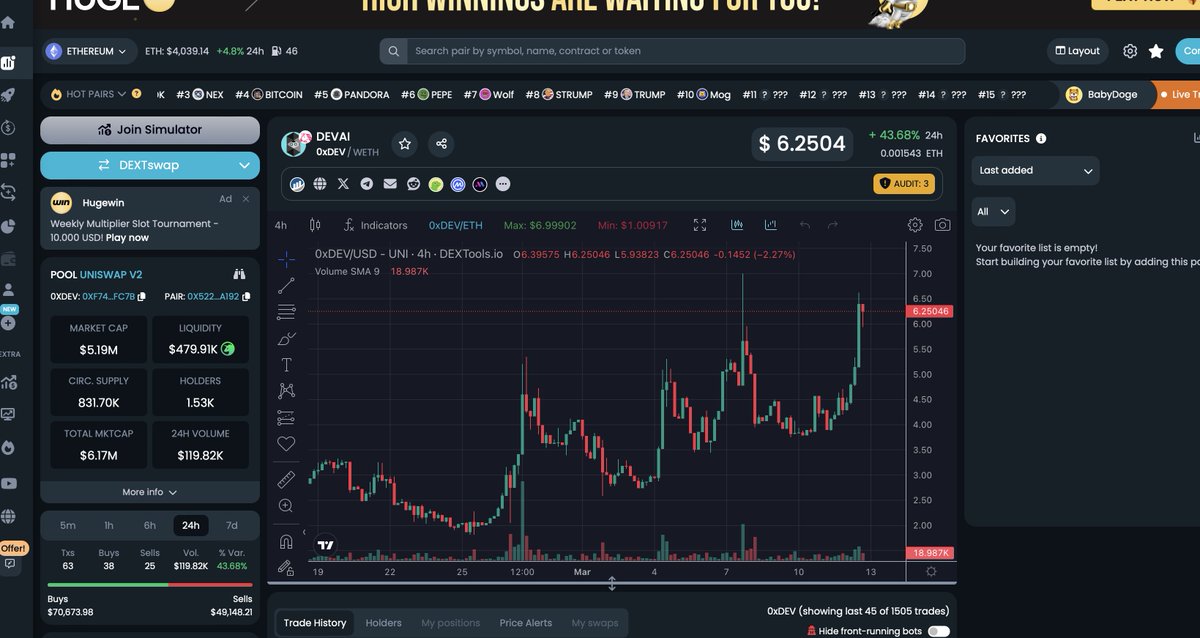Open the top bar settings gear

[1130, 51]
